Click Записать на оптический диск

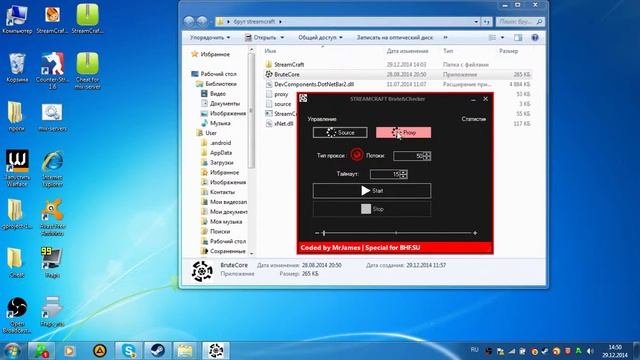tap(395, 38)
